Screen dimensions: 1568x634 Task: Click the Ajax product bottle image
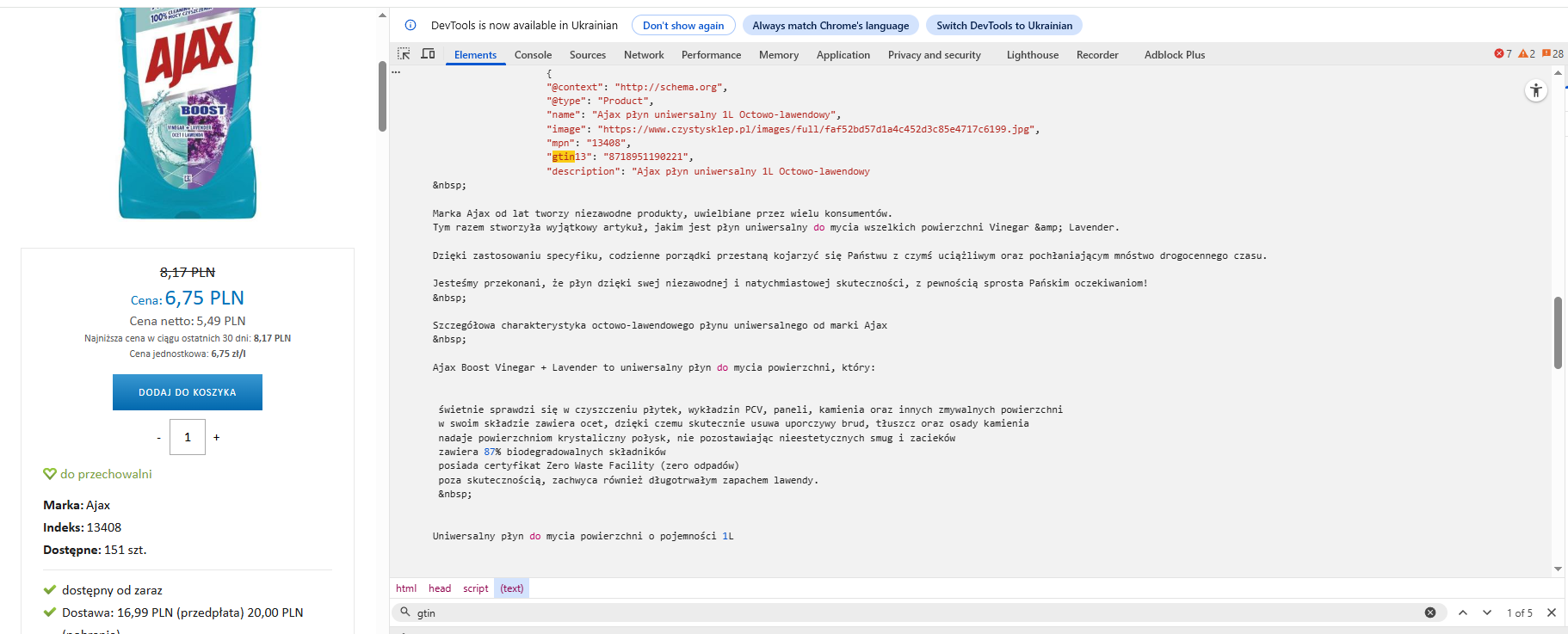(188, 112)
